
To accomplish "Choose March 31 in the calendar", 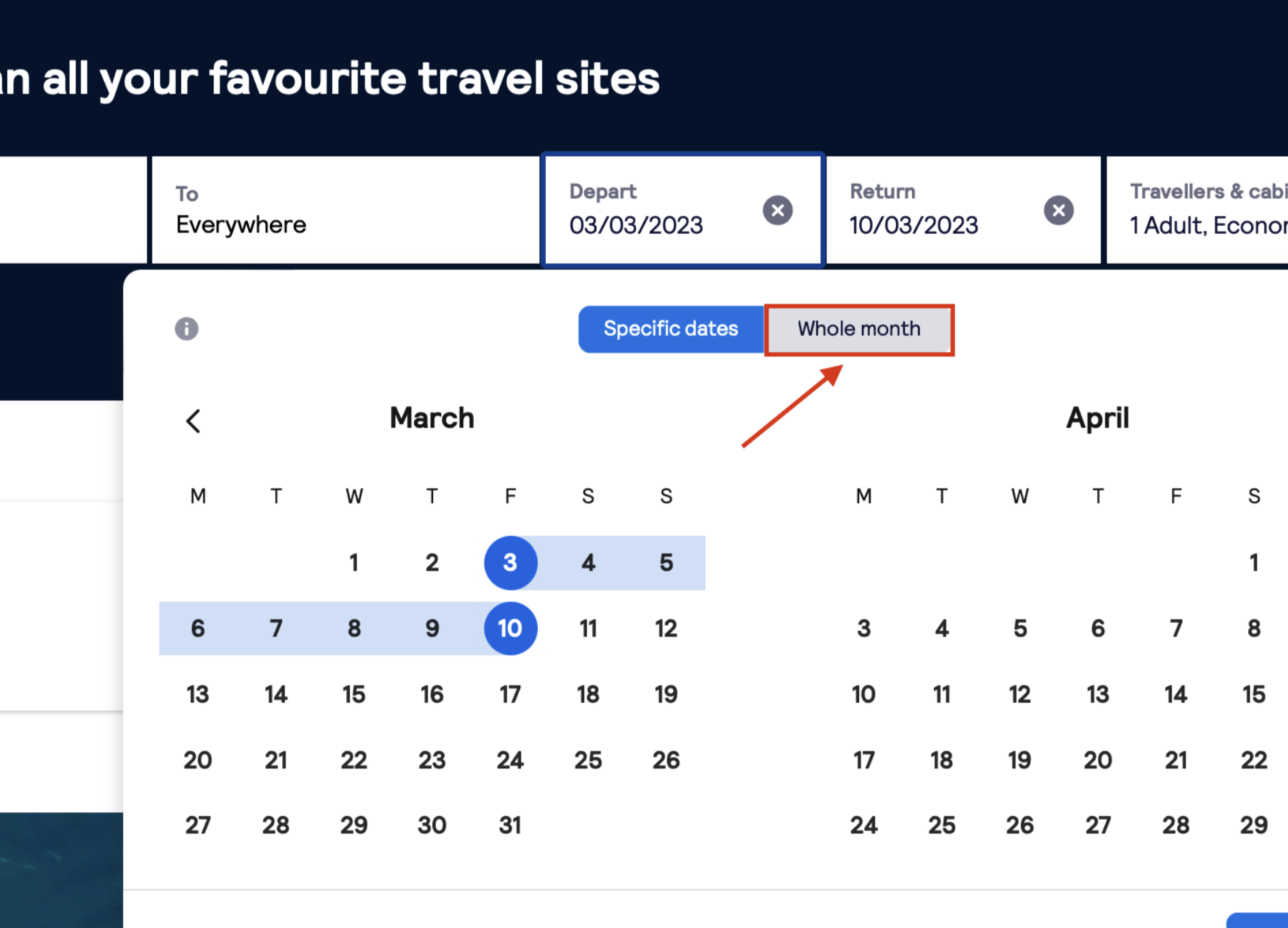I will click(x=510, y=825).
